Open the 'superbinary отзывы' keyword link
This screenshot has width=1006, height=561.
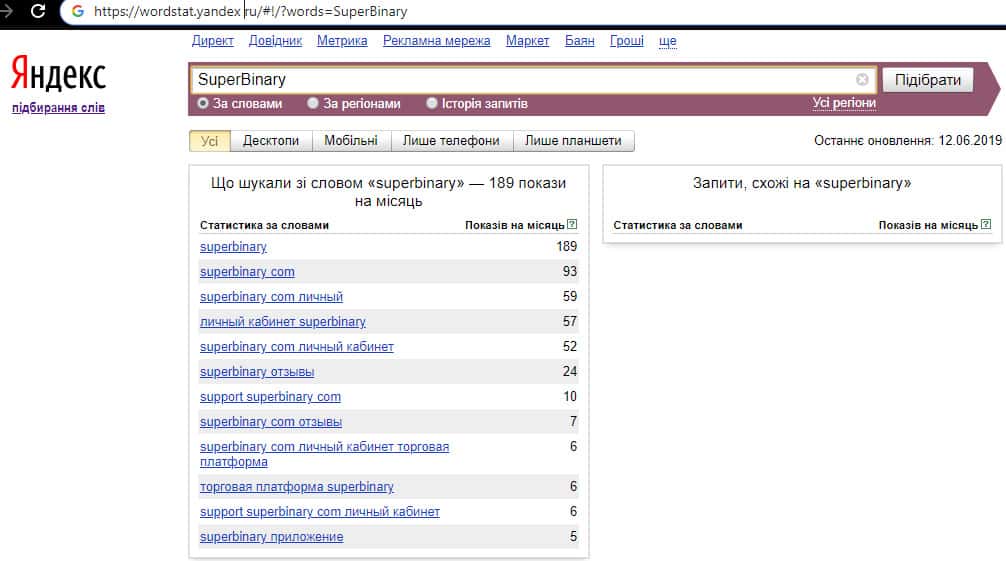(x=257, y=372)
